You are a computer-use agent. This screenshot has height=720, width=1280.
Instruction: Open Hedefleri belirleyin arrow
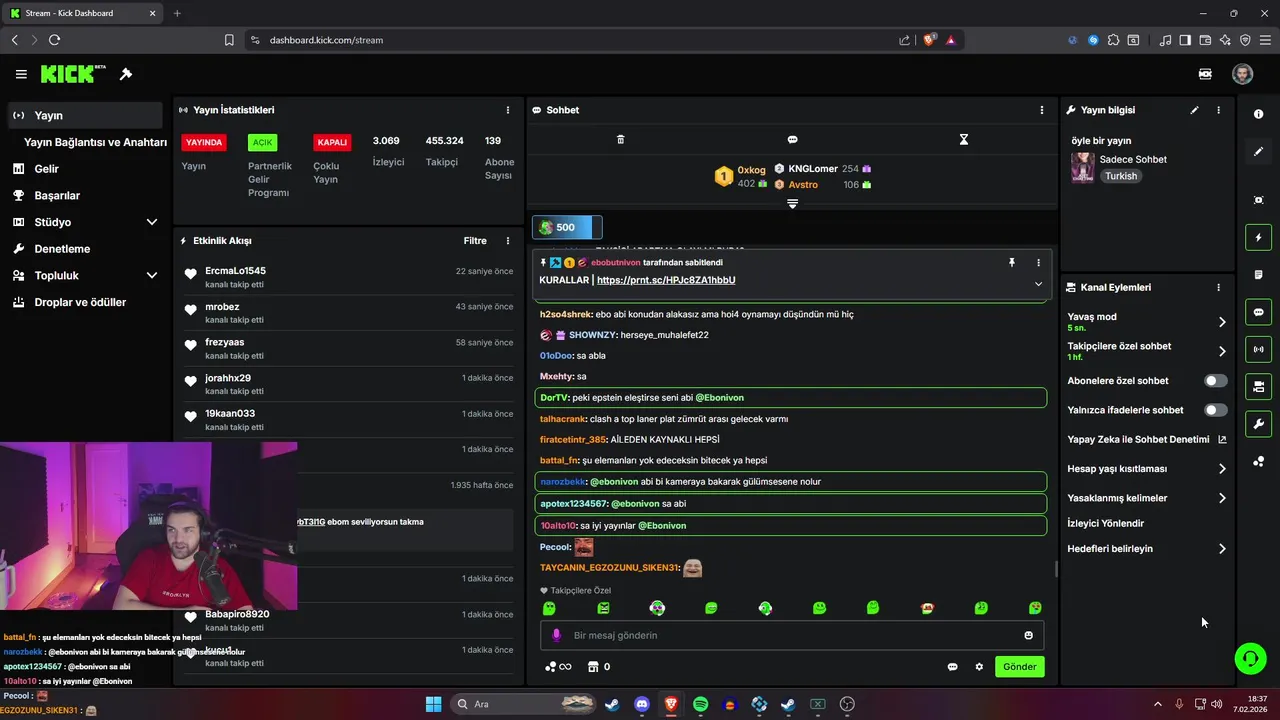click(1222, 549)
